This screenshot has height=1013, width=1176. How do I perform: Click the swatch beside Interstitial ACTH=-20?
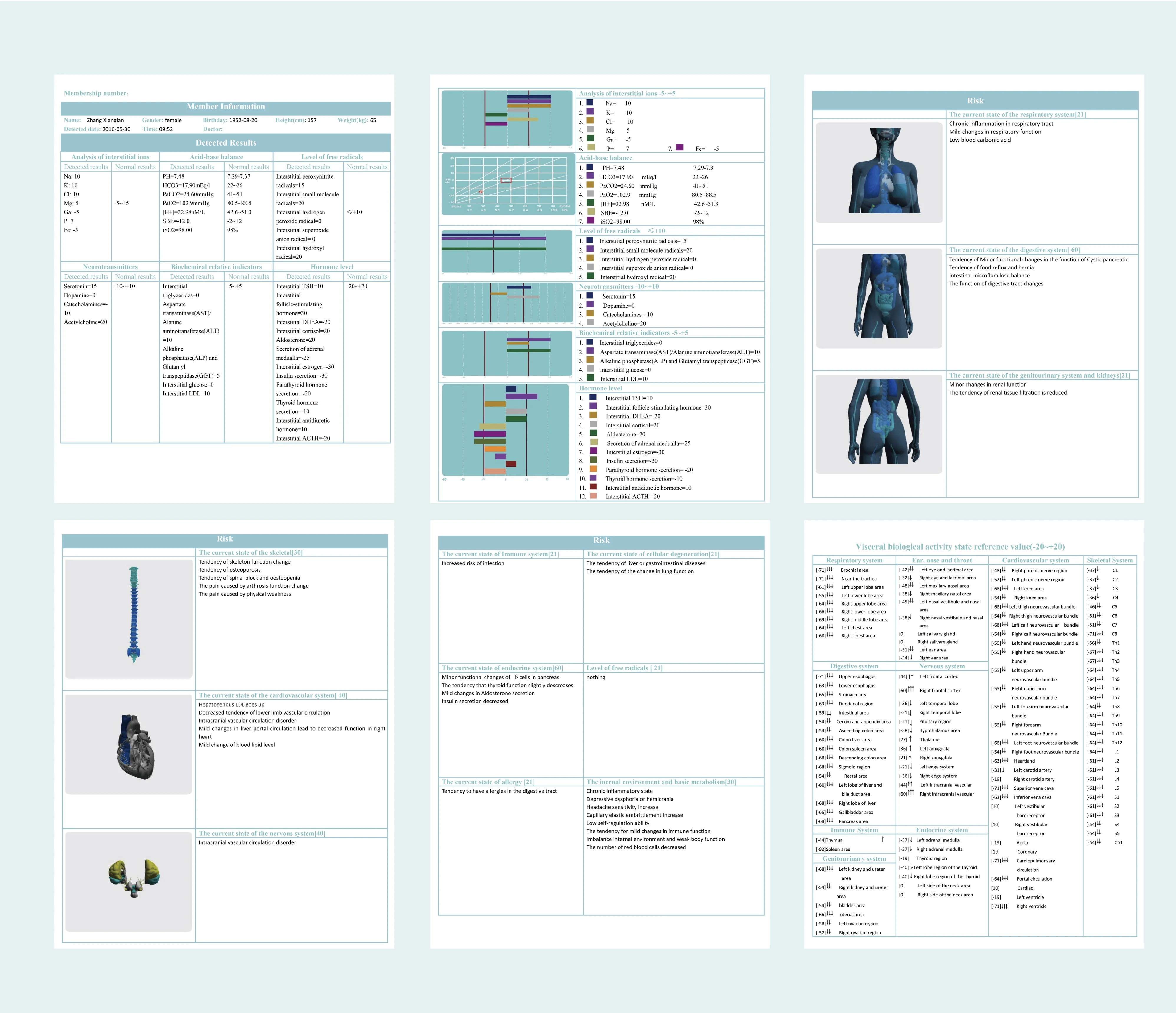pyautogui.click(x=593, y=496)
